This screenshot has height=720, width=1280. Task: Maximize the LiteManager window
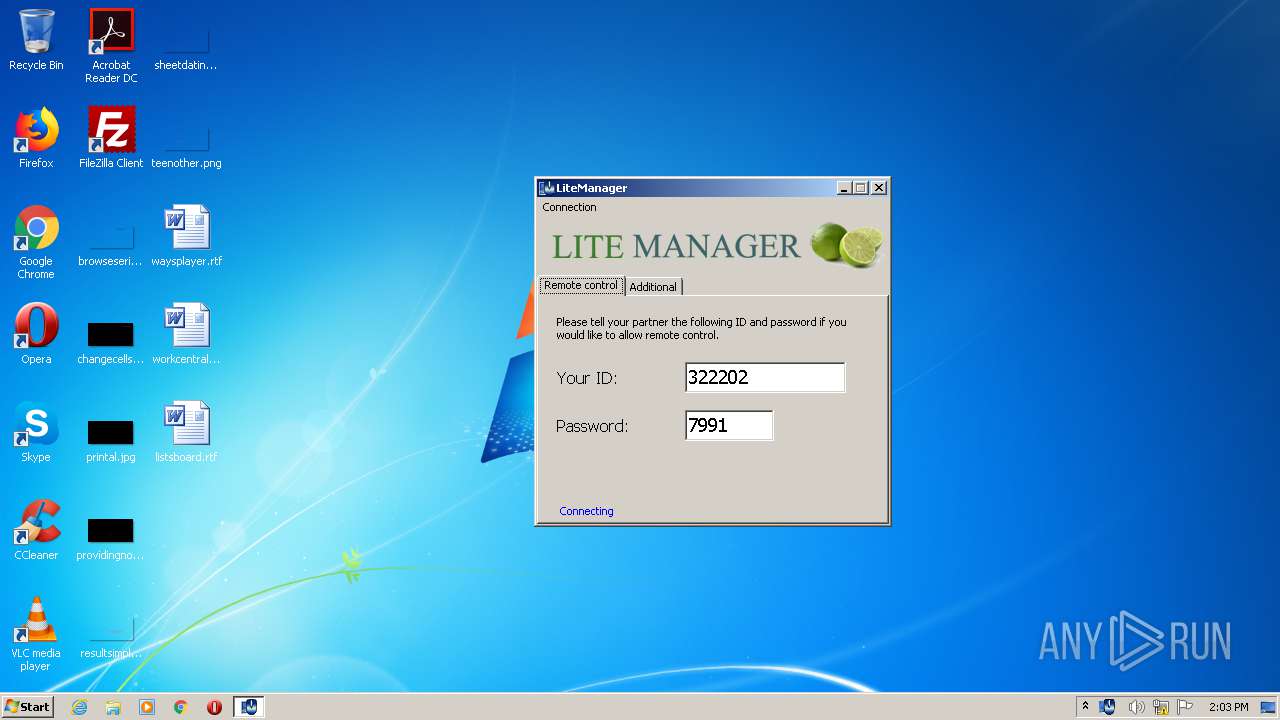(x=861, y=188)
